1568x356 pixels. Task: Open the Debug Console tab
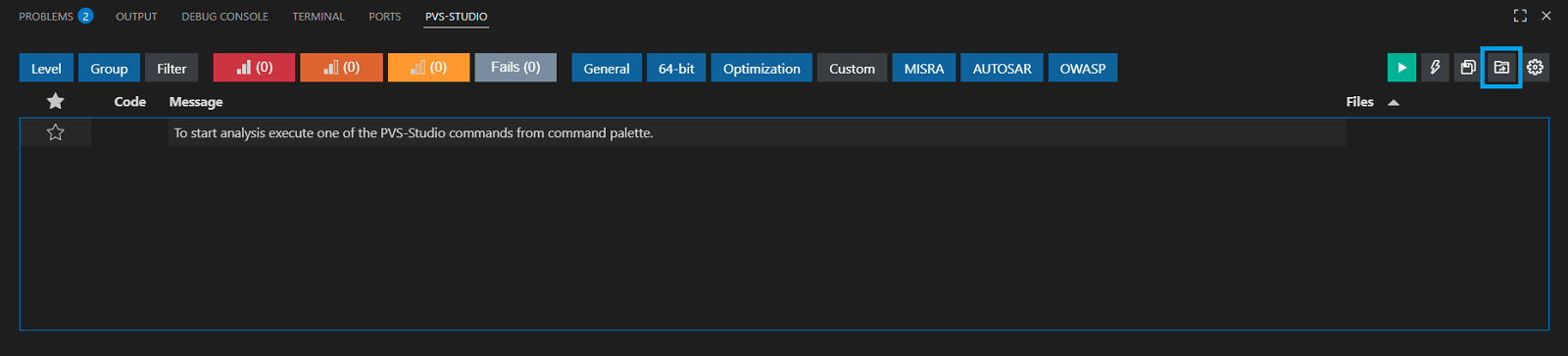(x=224, y=17)
